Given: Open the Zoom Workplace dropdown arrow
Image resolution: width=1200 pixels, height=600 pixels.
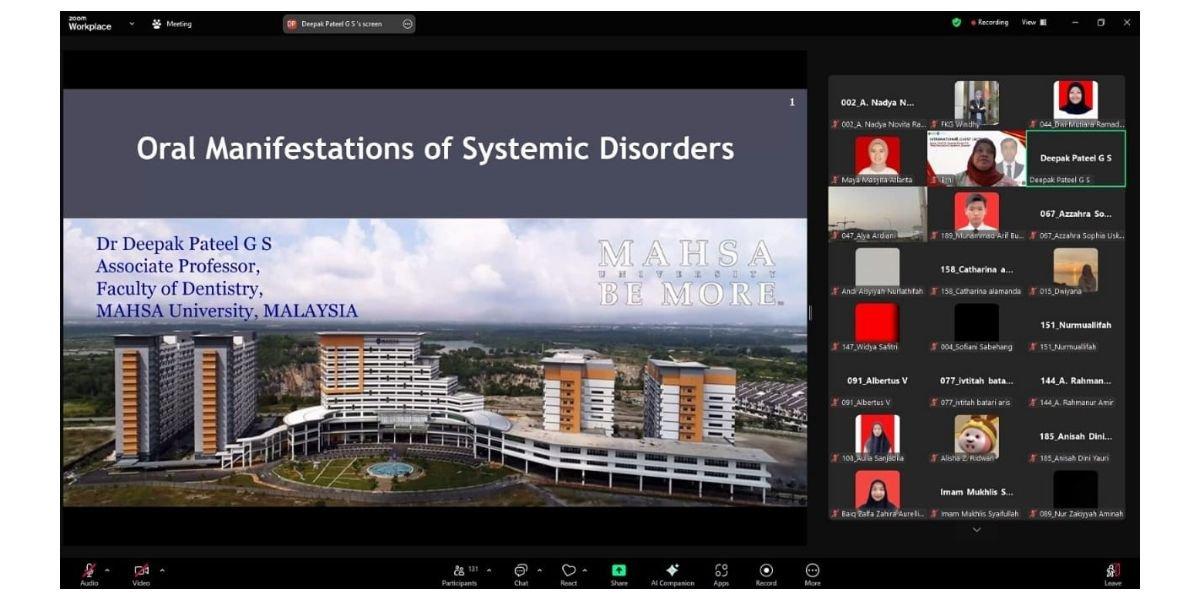Looking at the screenshot, I should pyautogui.click(x=131, y=23).
